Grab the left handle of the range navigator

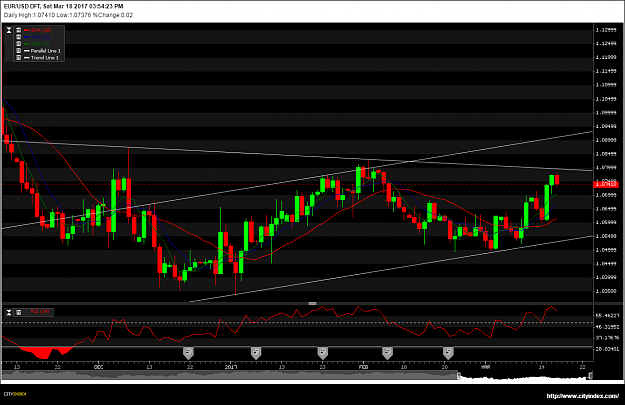pyautogui.click(x=459, y=375)
